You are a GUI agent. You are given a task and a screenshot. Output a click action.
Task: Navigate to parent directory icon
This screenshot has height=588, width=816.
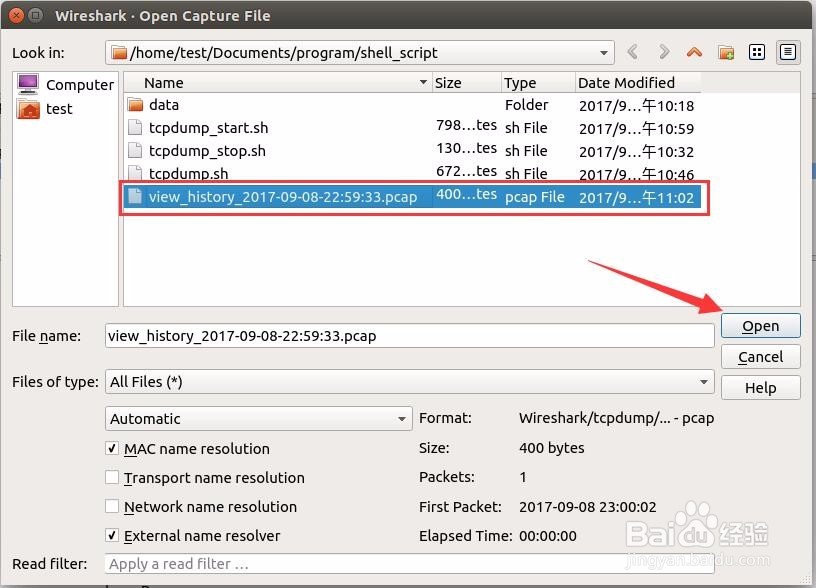[694, 52]
